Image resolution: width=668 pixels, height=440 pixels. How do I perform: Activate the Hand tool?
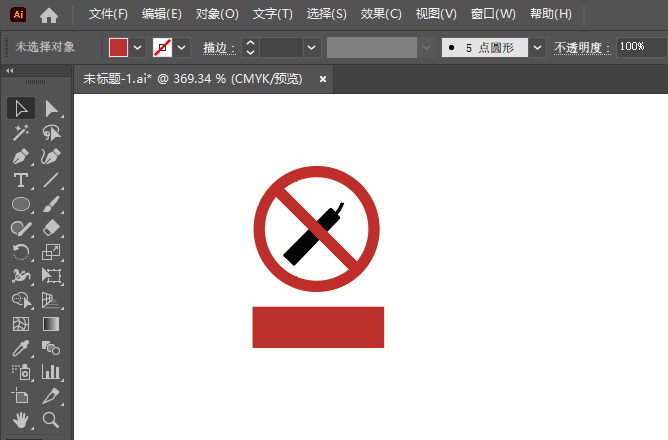click(x=21, y=420)
